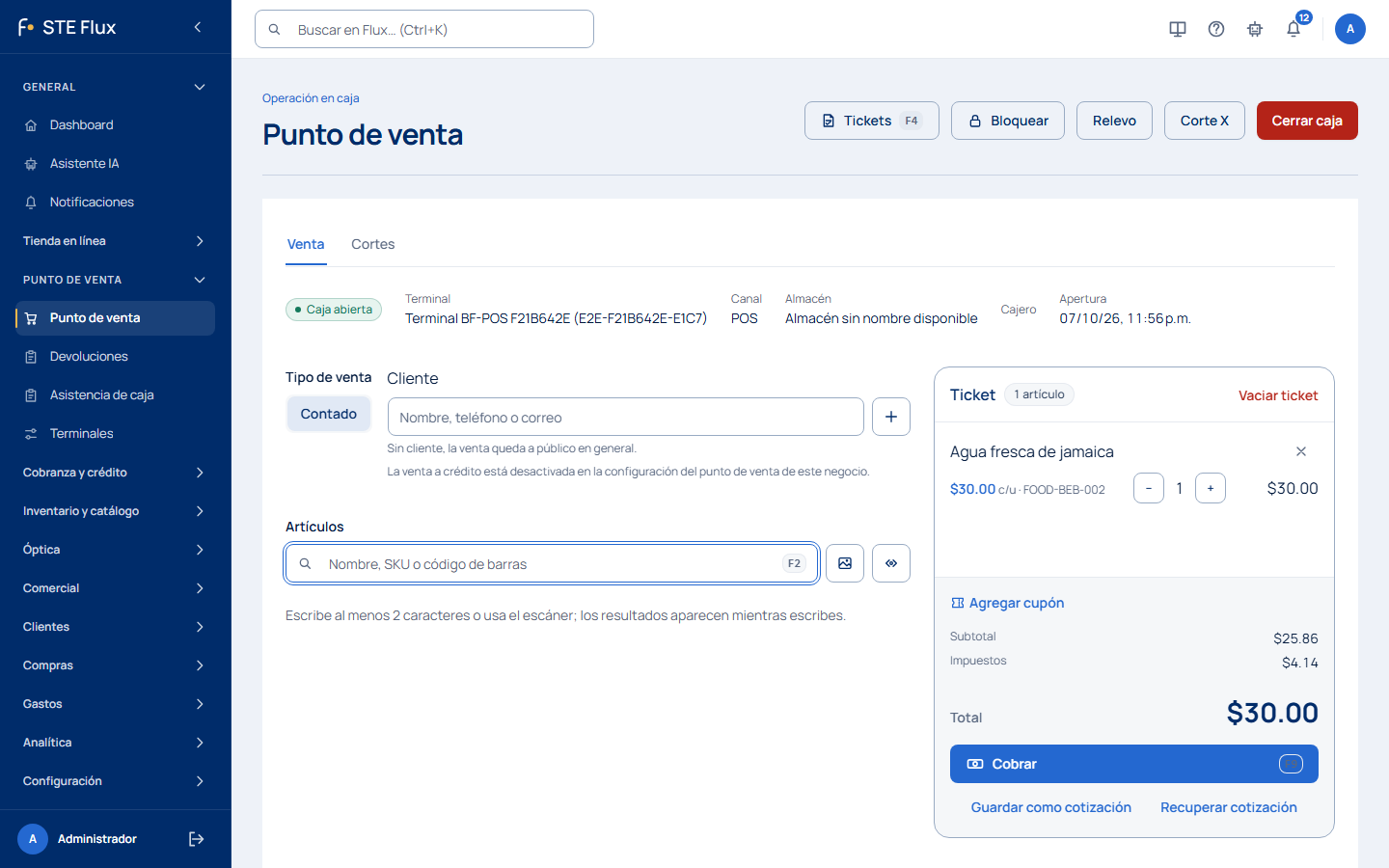Click the Cobrar button
Viewport: 1389px width, 868px height.
pyautogui.click(x=1134, y=764)
